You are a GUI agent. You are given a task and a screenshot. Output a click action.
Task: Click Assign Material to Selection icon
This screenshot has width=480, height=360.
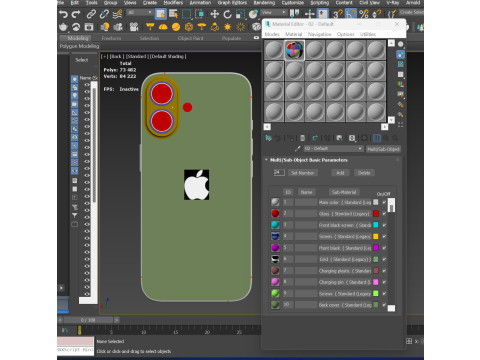tap(290, 138)
